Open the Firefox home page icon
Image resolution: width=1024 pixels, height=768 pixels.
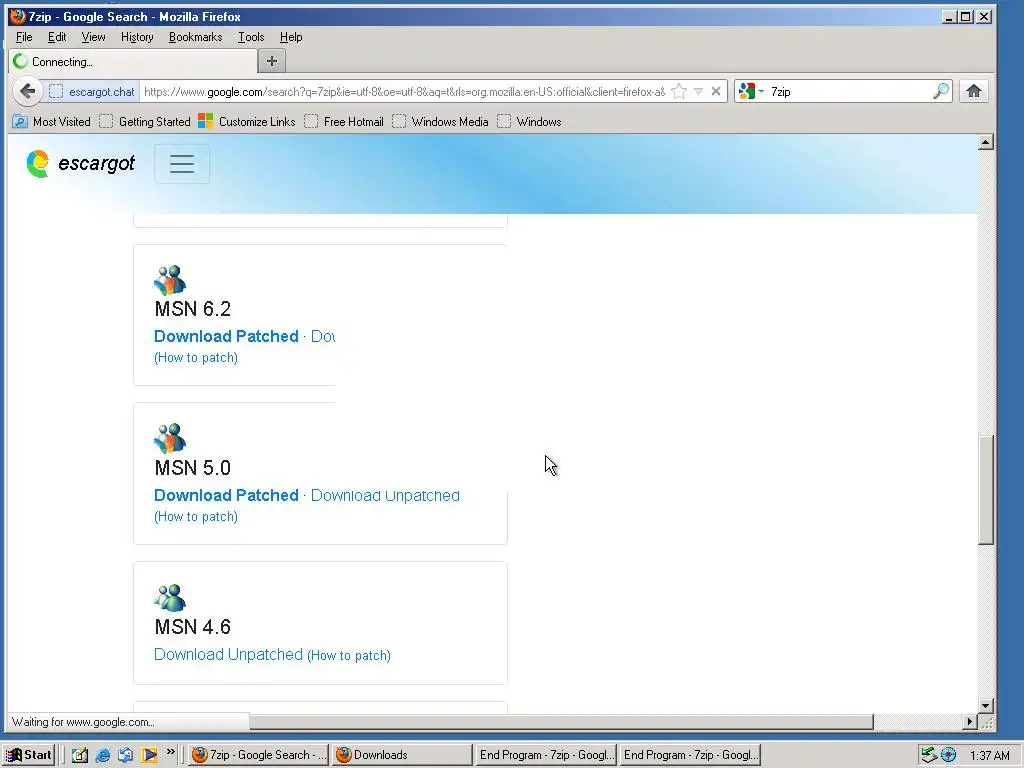(x=974, y=91)
